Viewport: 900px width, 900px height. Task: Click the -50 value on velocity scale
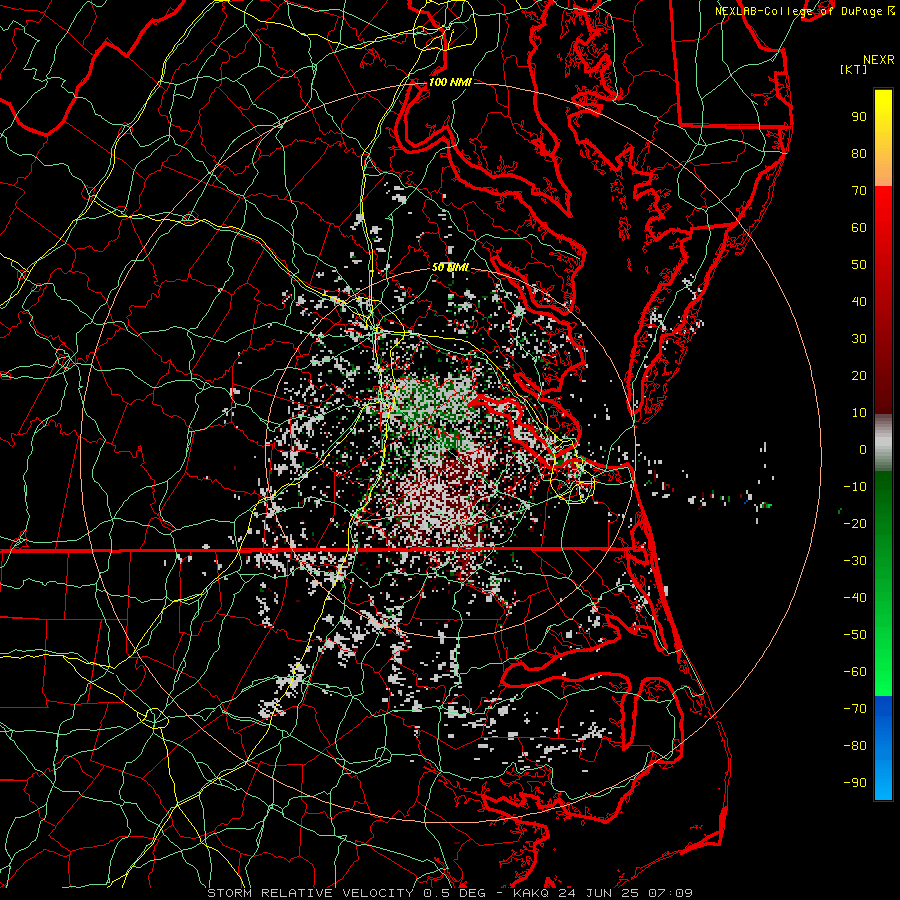(x=855, y=635)
